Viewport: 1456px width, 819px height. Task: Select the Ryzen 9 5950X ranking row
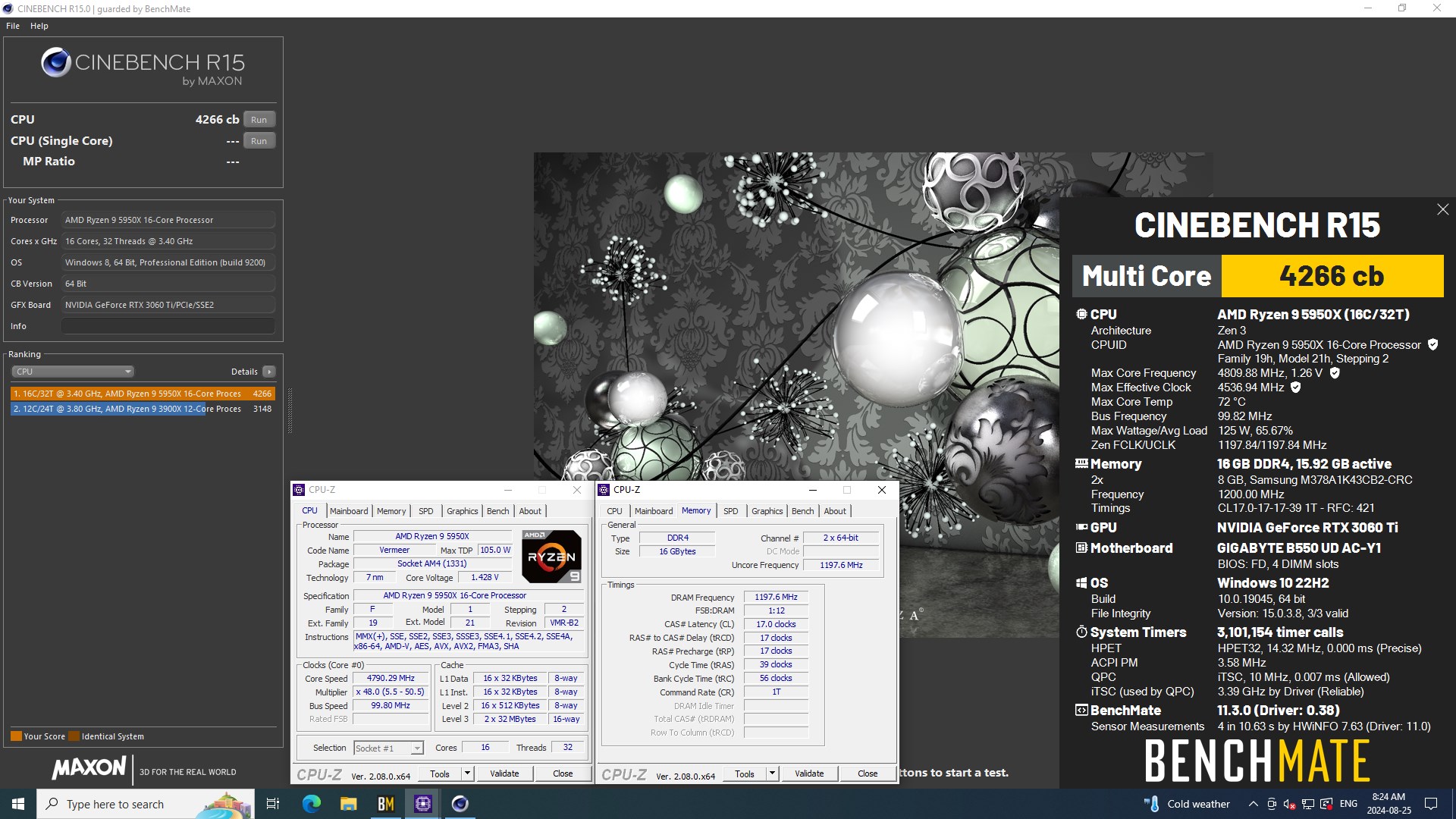[143, 394]
